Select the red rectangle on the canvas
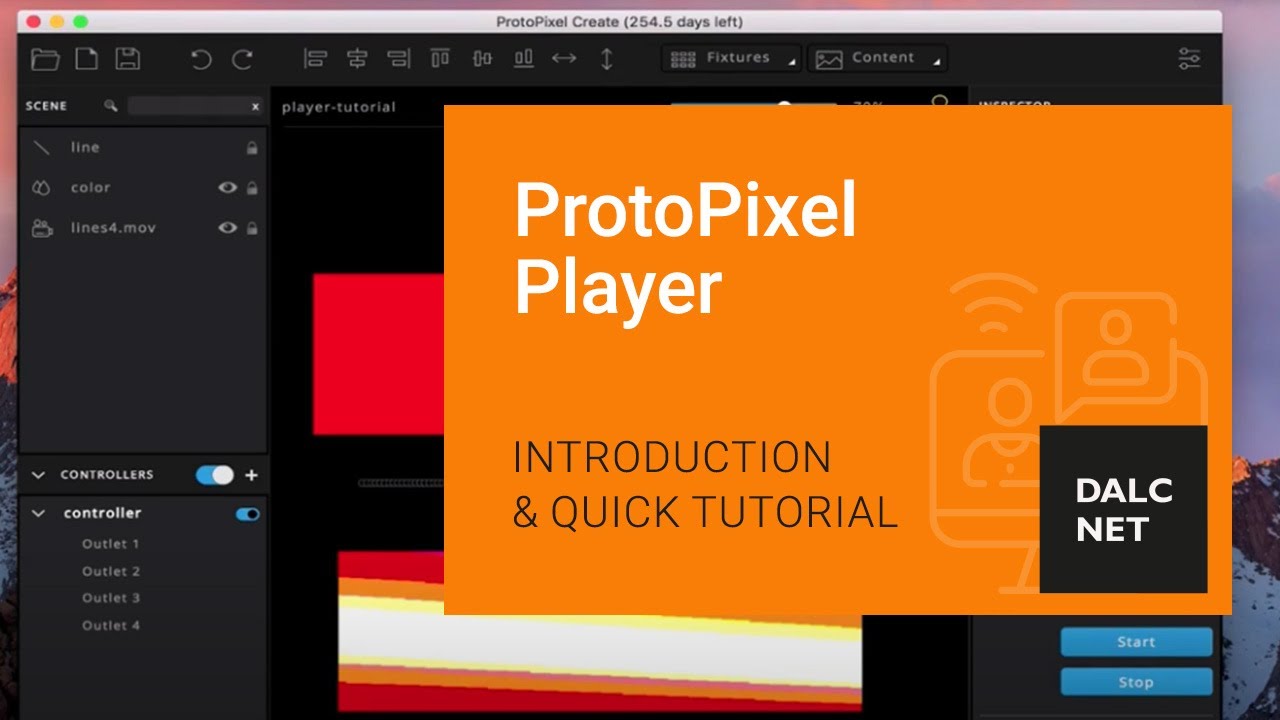Viewport: 1280px width, 720px height. [378, 354]
